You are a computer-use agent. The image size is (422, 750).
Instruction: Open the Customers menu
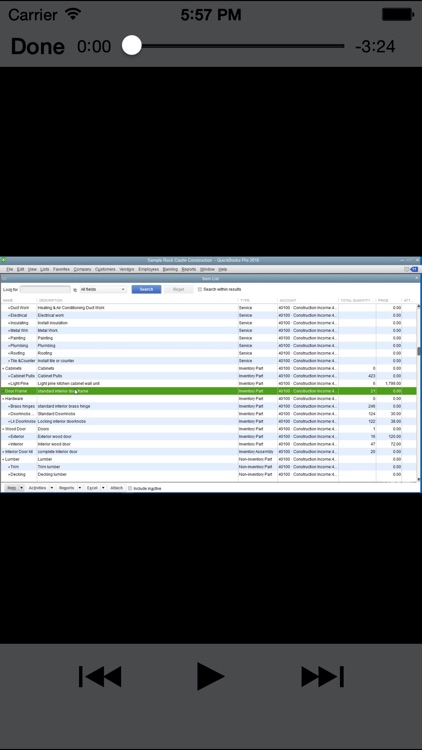coord(105,269)
